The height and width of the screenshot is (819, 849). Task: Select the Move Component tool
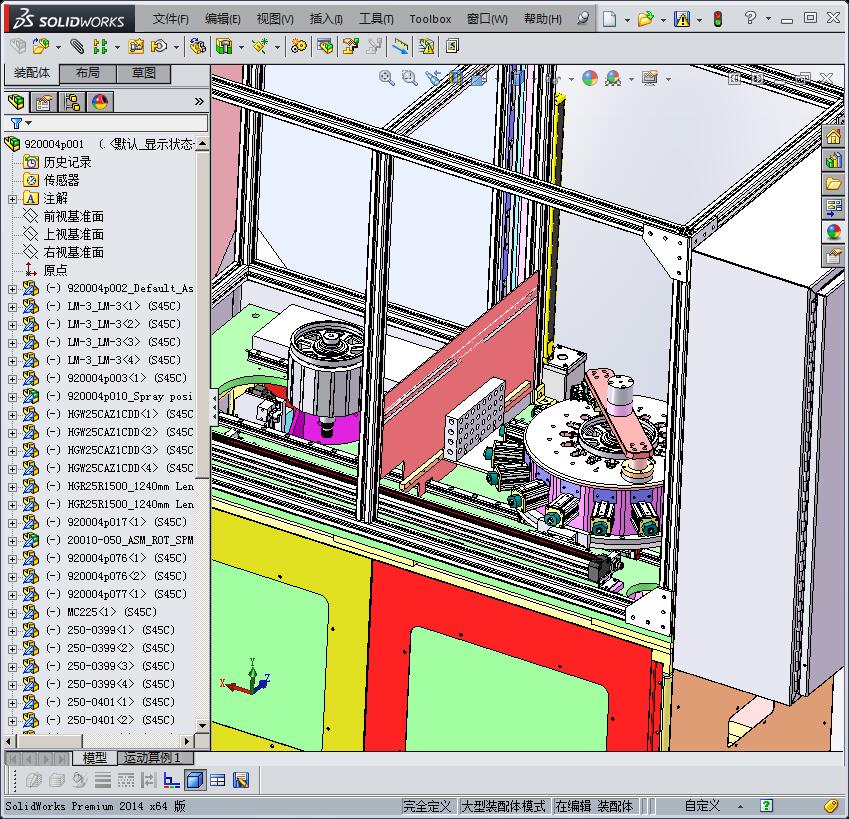coord(159,47)
